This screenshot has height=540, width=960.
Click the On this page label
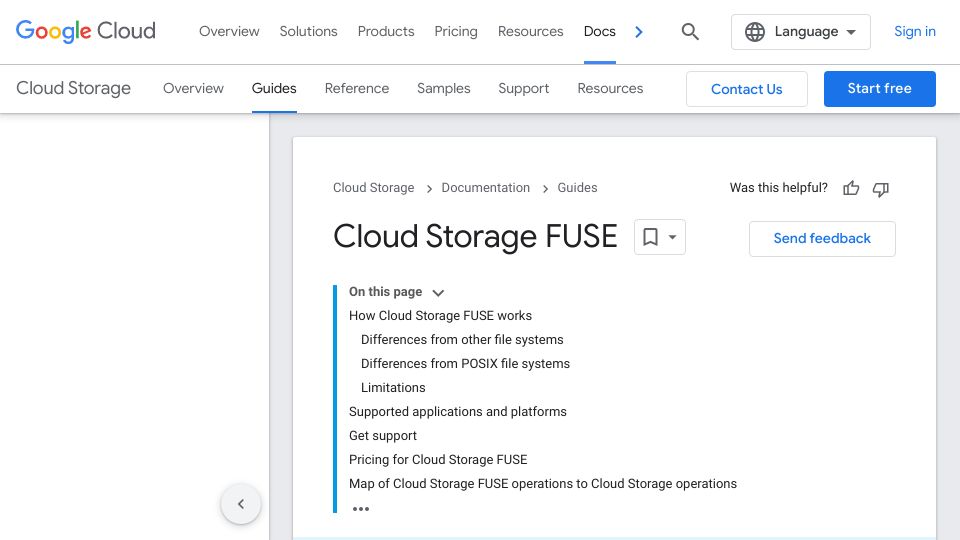pyautogui.click(x=386, y=292)
